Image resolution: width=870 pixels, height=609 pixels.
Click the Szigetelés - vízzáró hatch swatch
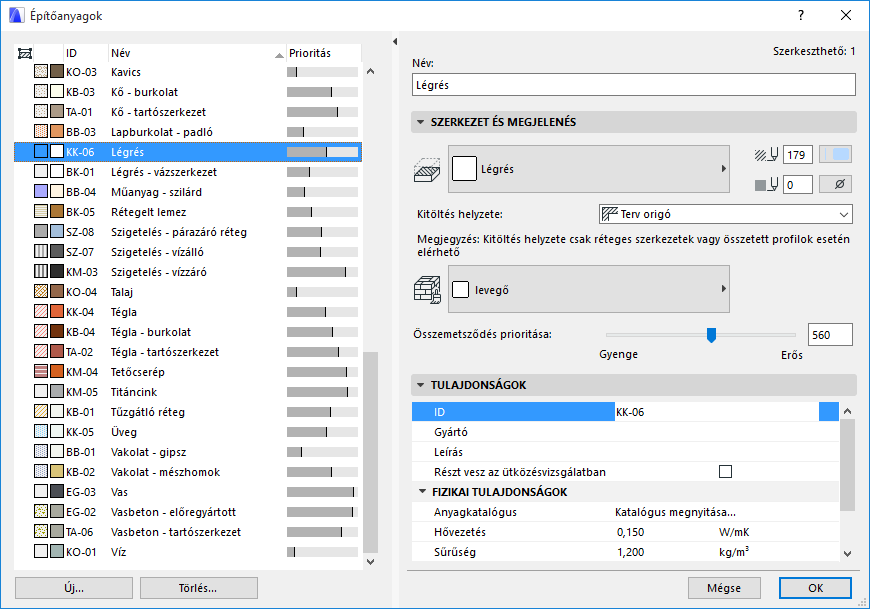tap(41, 272)
